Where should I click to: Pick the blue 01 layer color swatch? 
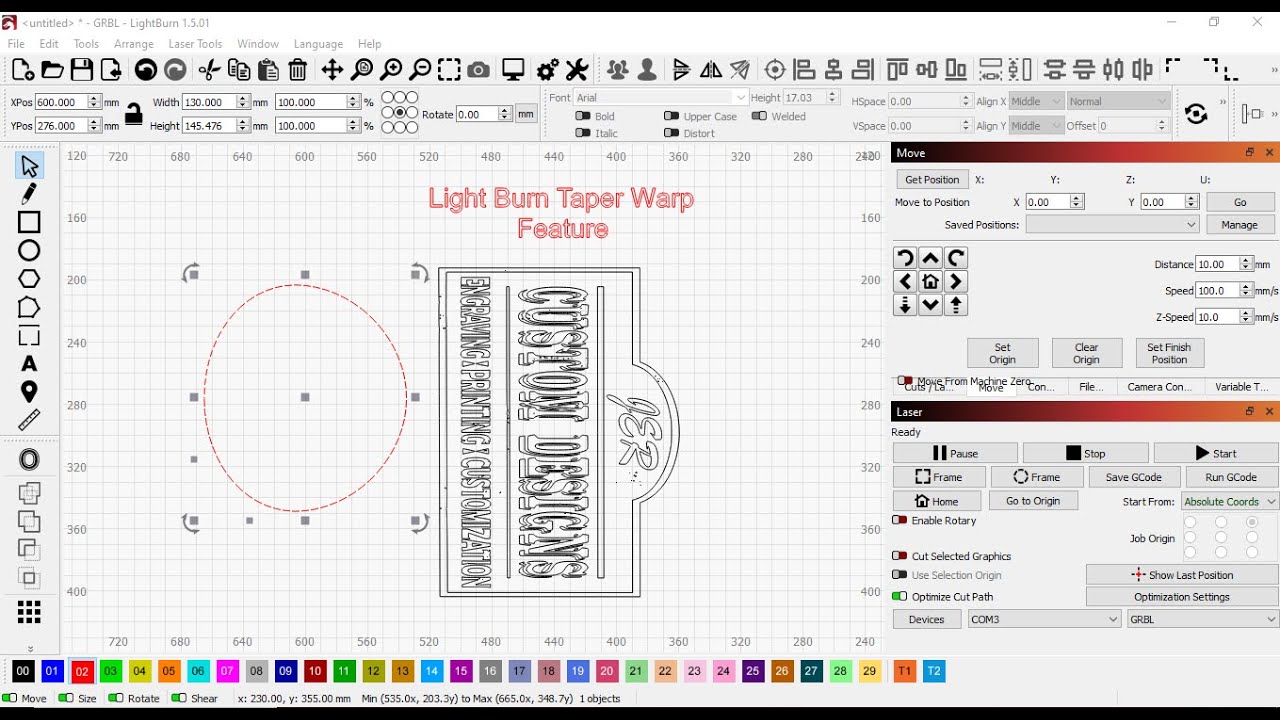[53, 671]
